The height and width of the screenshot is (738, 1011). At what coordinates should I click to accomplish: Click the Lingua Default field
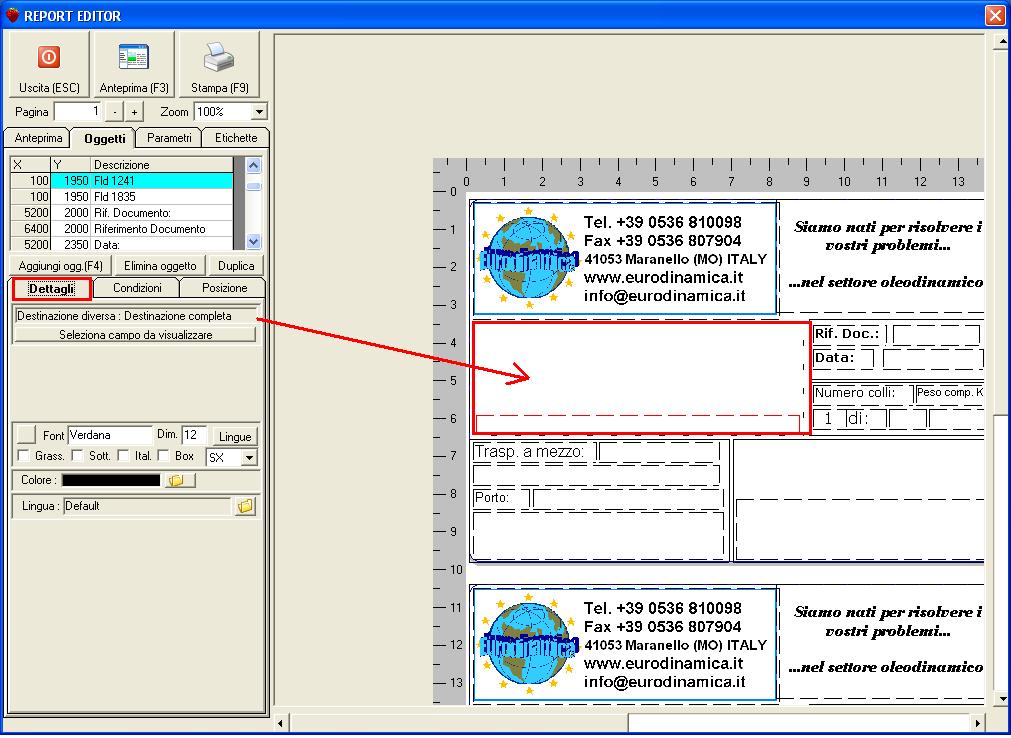click(147, 506)
